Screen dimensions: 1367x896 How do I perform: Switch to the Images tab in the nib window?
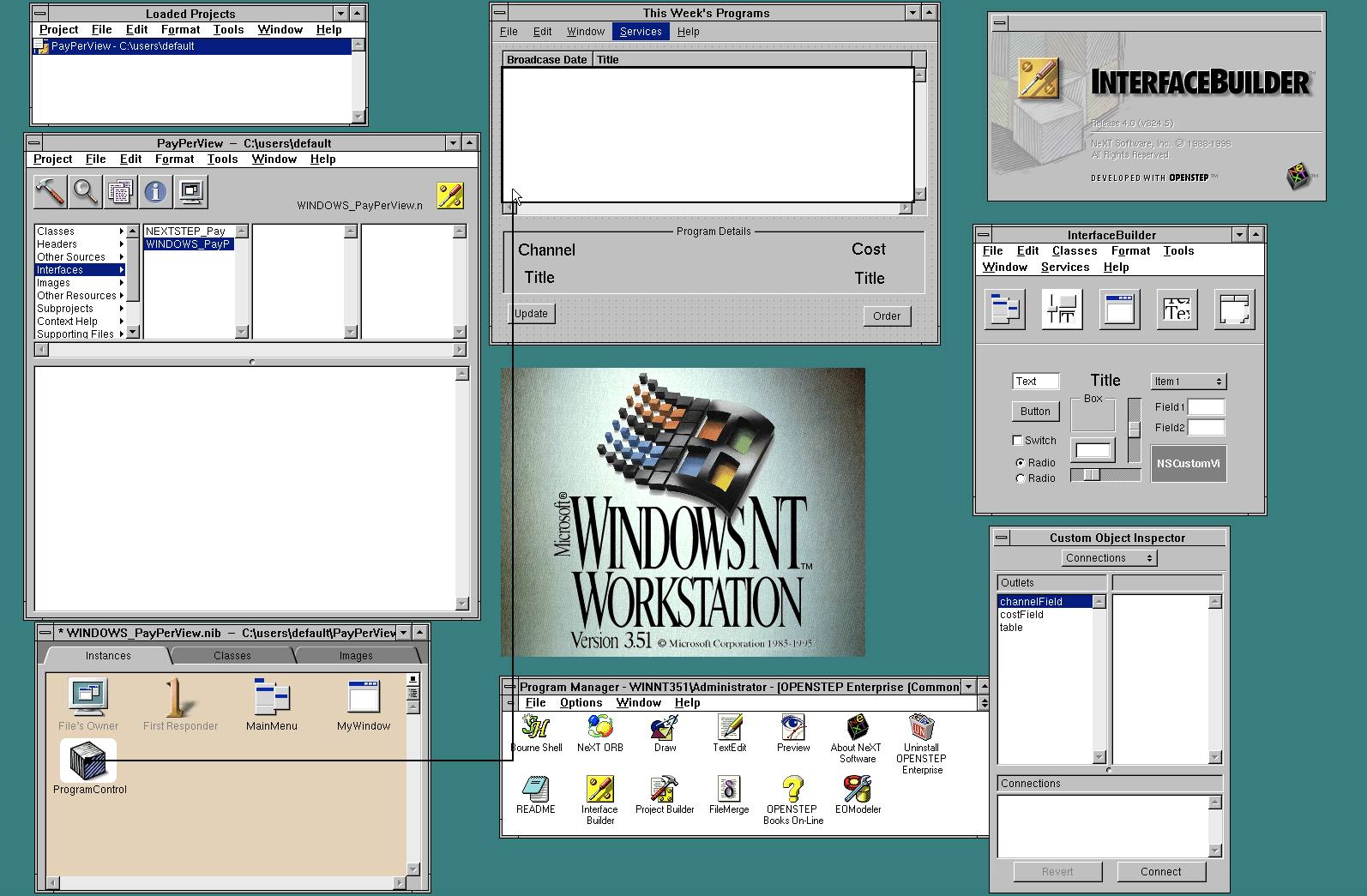356,656
